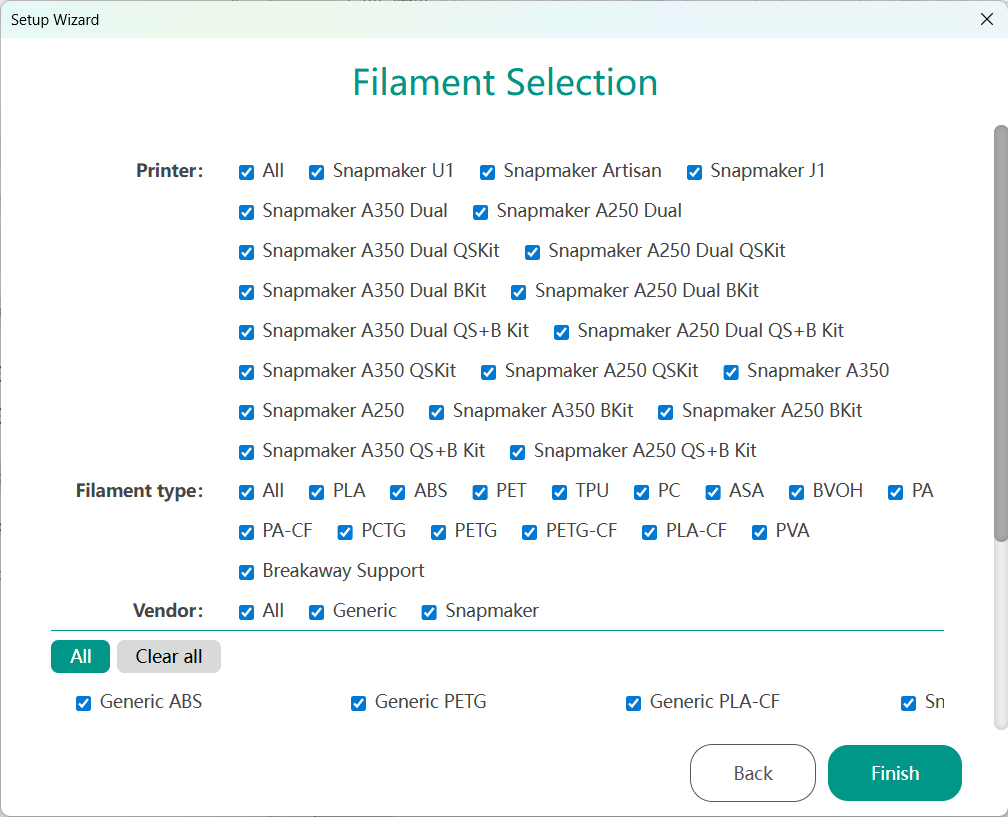This screenshot has width=1008, height=817.
Task: Click Finish to complete setup
Action: pyautogui.click(x=894, y=773)
